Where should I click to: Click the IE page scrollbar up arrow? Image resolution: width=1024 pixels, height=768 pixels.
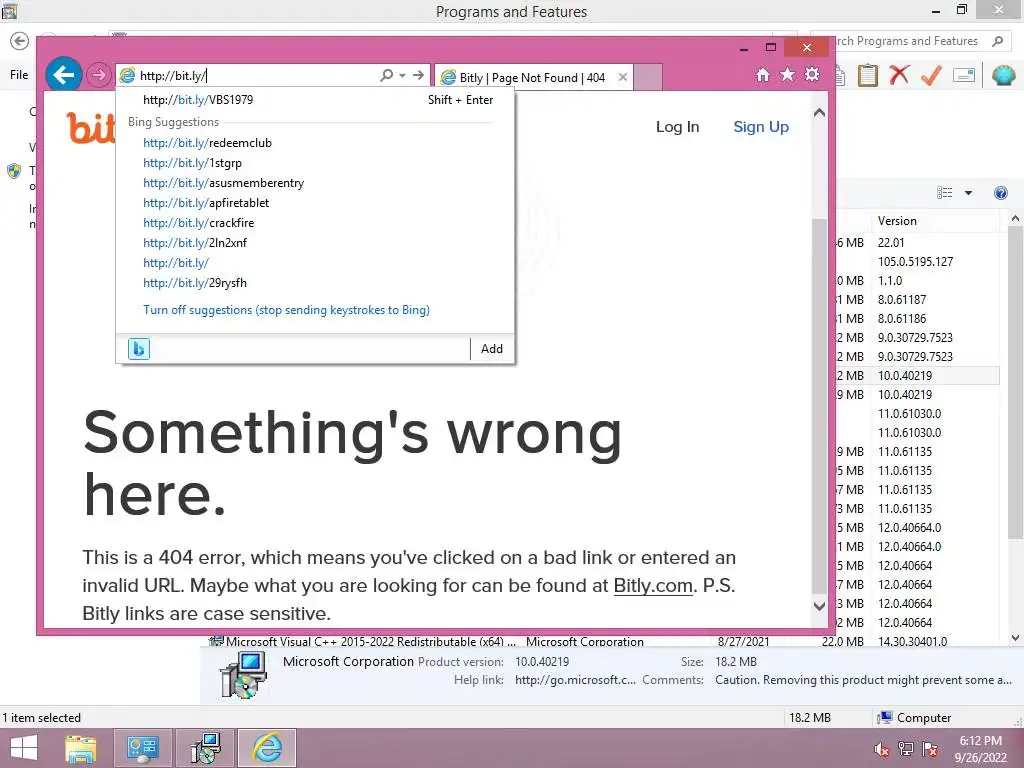820,113
